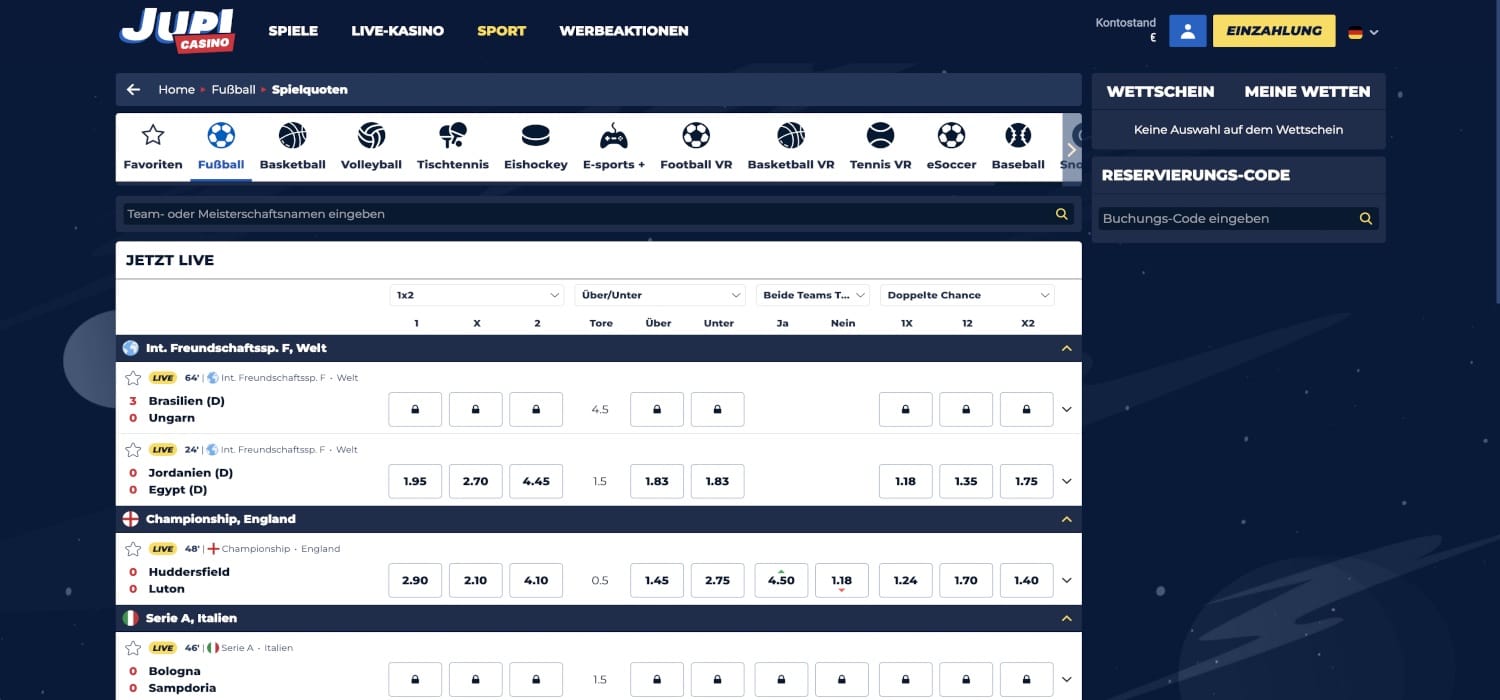Screen dimensions: 1500x700
Task: Switch to the MEINE WETTEN tab
Action: [x=1307, y=91]
